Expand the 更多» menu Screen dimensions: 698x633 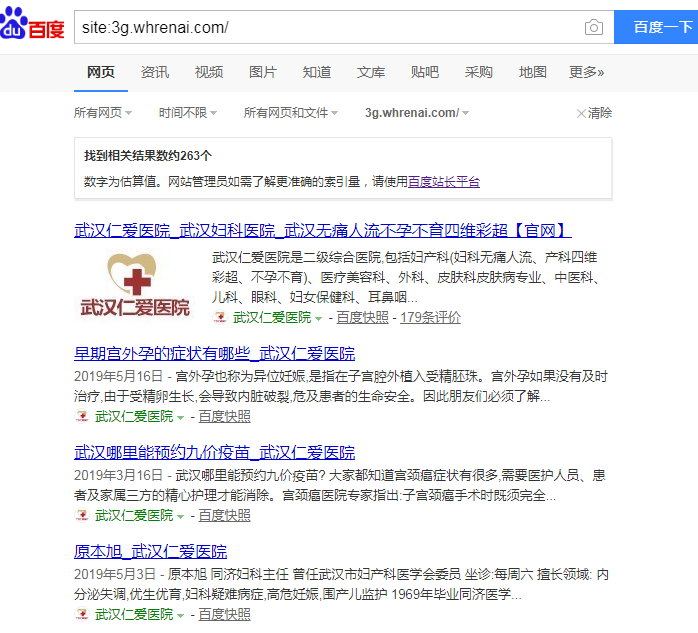(x=586, y=72)
